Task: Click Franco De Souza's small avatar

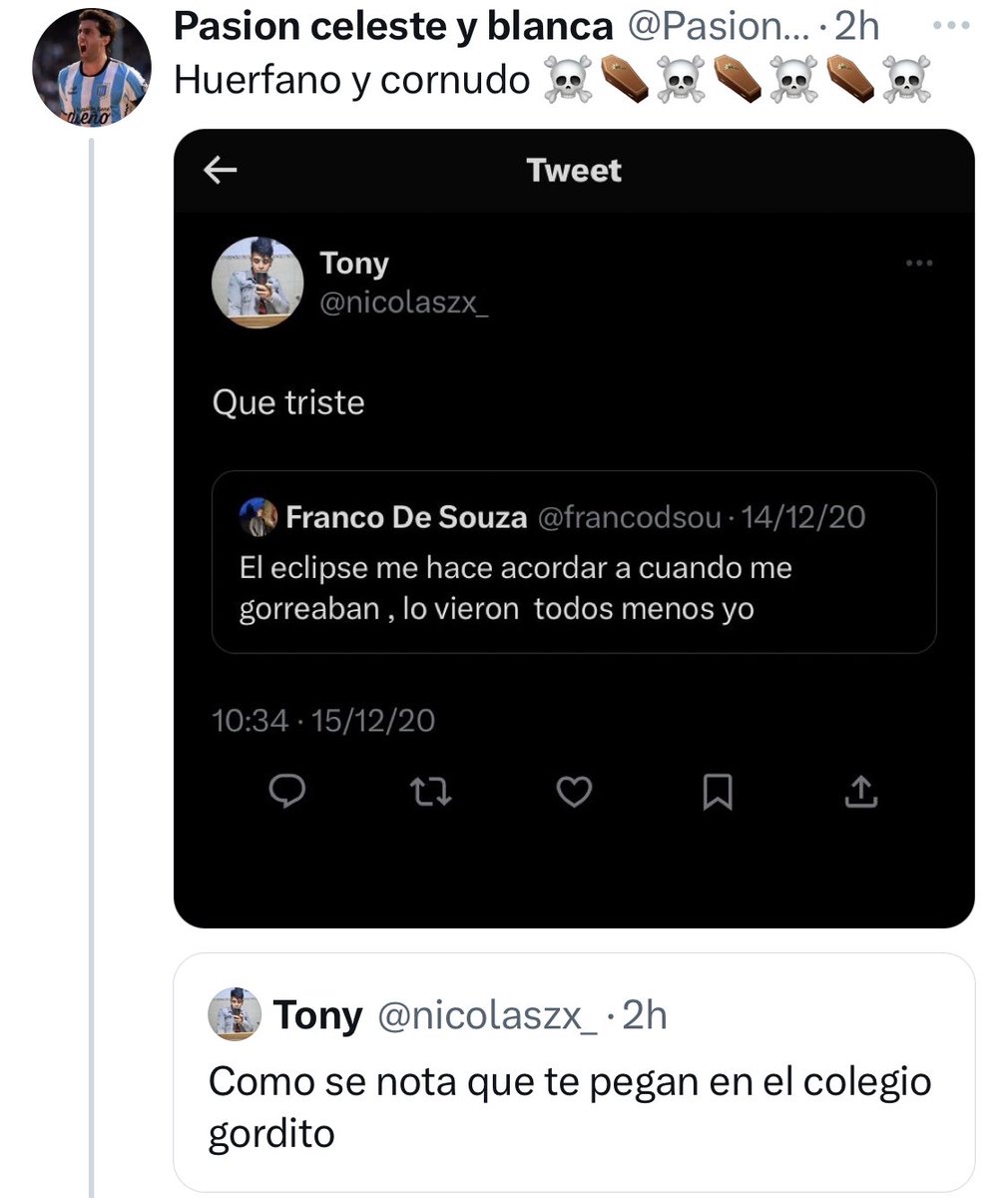Action: pyautogui.click(x=258, y=517)
